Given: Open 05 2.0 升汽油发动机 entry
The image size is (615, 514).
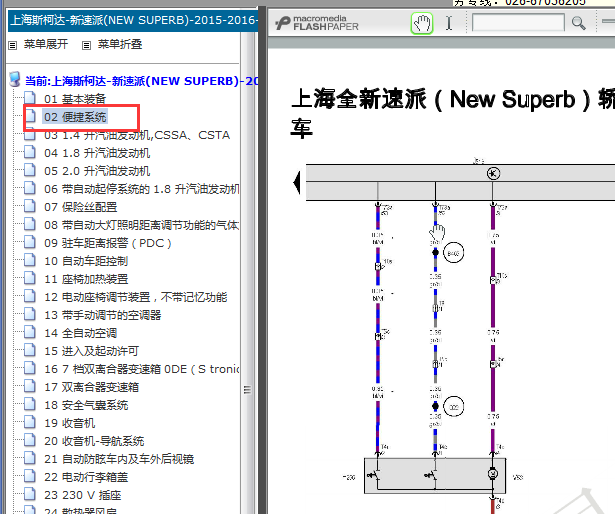Looking at the screenshot, I should click(97, 171).
